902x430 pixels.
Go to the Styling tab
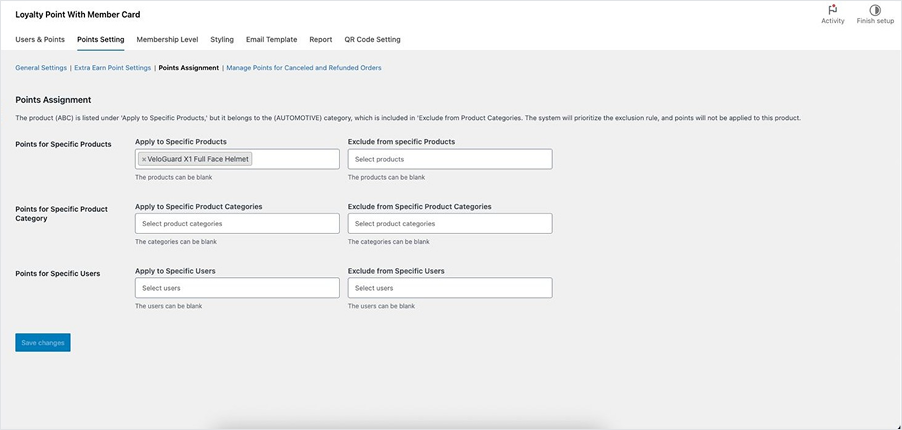(222, 40)
